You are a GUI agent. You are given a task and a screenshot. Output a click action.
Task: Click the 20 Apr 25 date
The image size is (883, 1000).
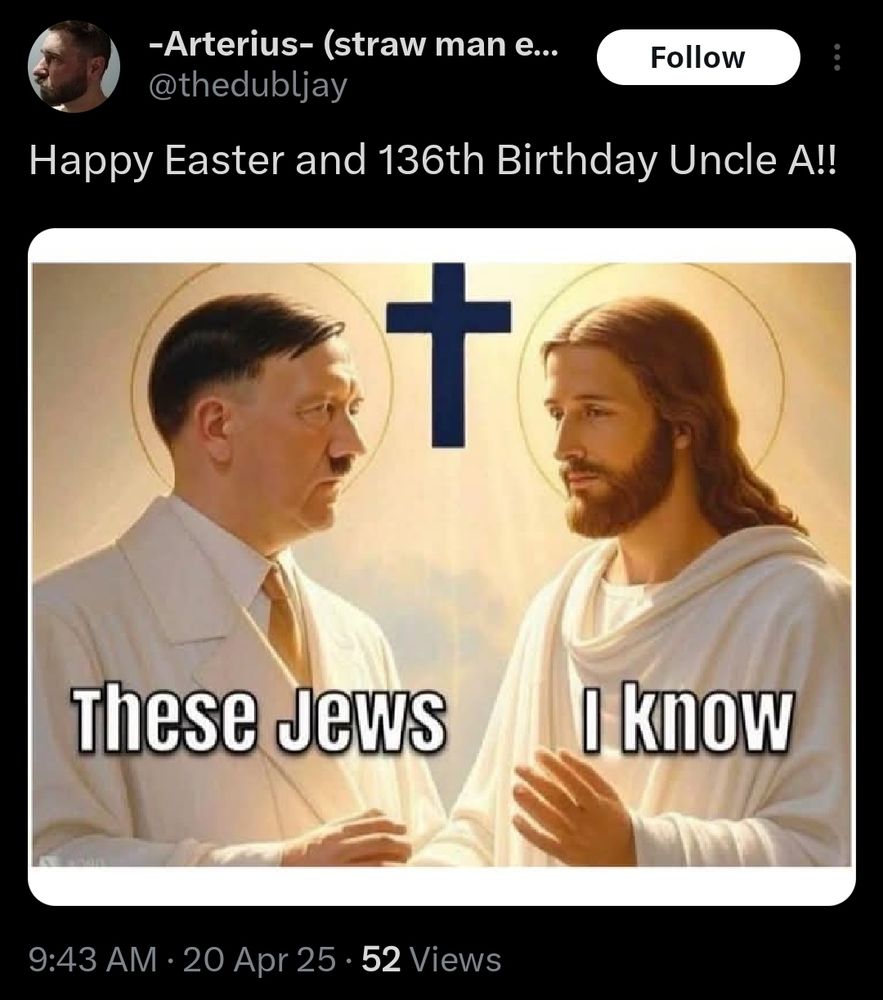[259, 959]
